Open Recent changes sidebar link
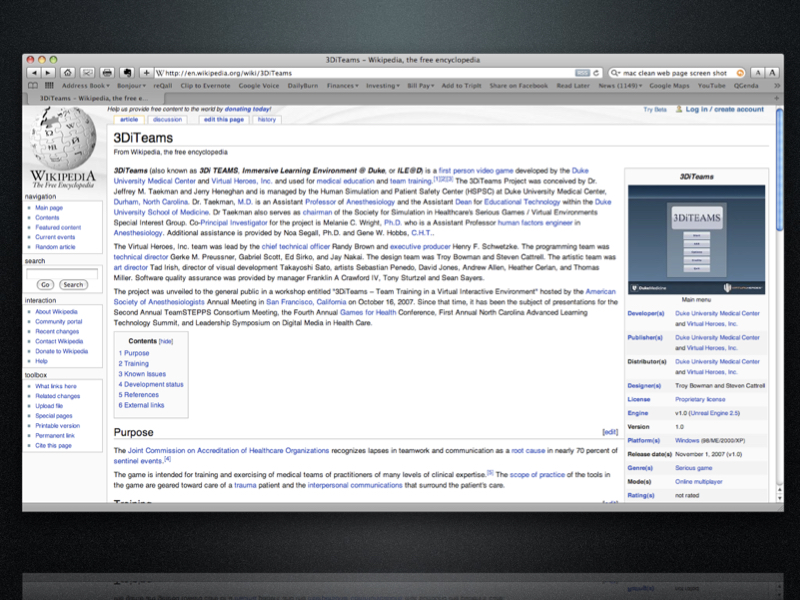The width and height of the screenshot is (800, 600). tap(57, 332)
